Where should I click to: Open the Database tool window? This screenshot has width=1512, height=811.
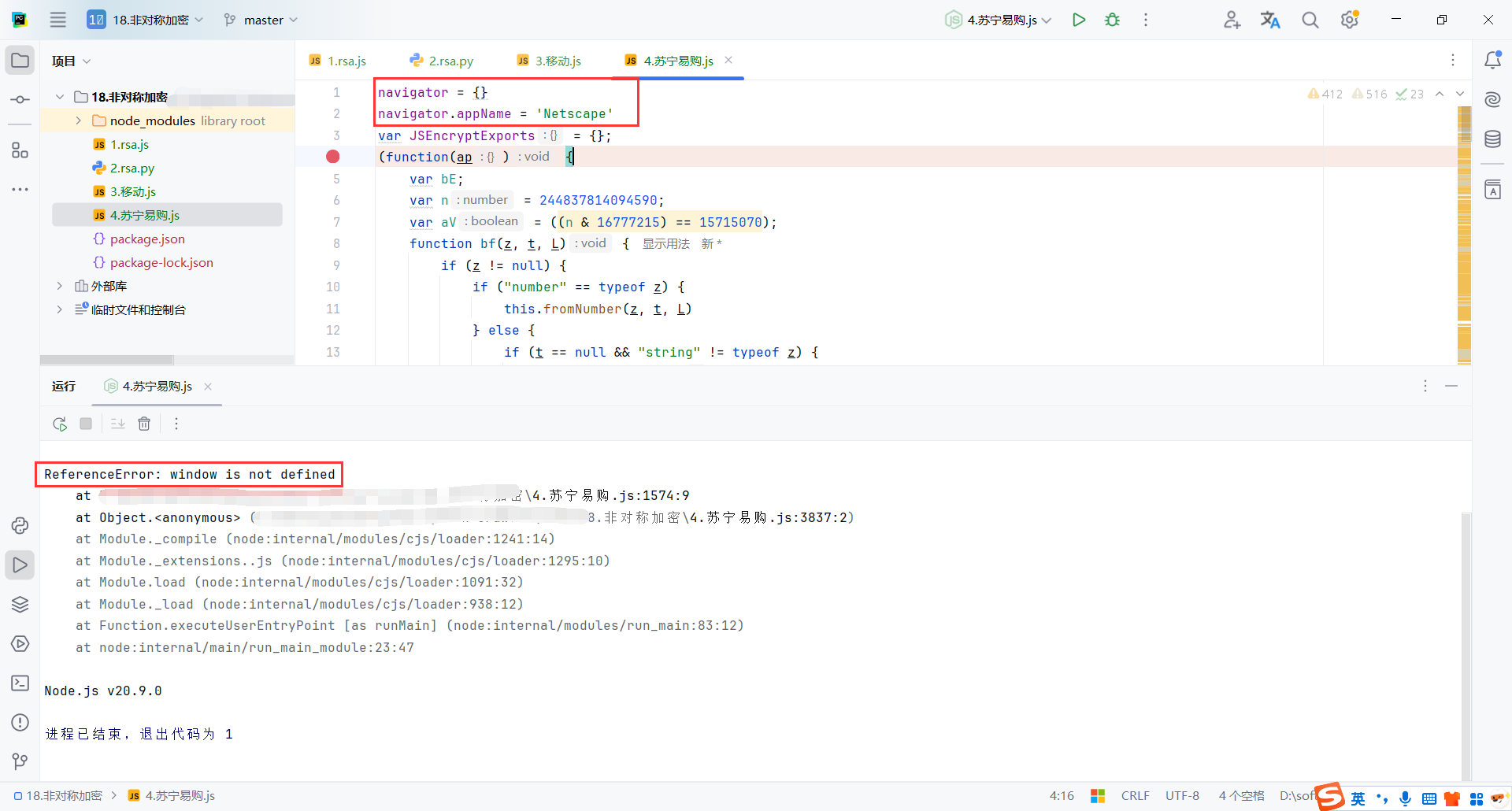coord(1492,139)
